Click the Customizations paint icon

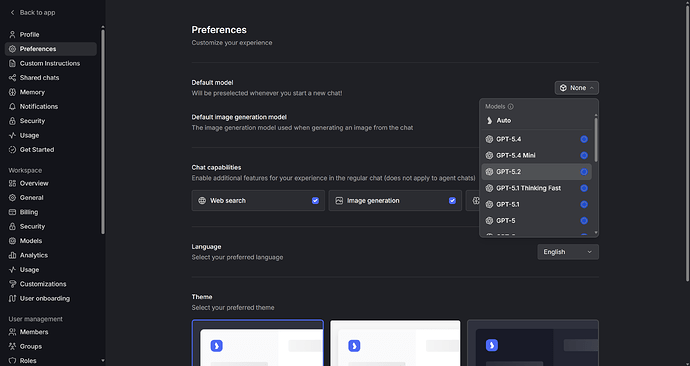[12, 284]
